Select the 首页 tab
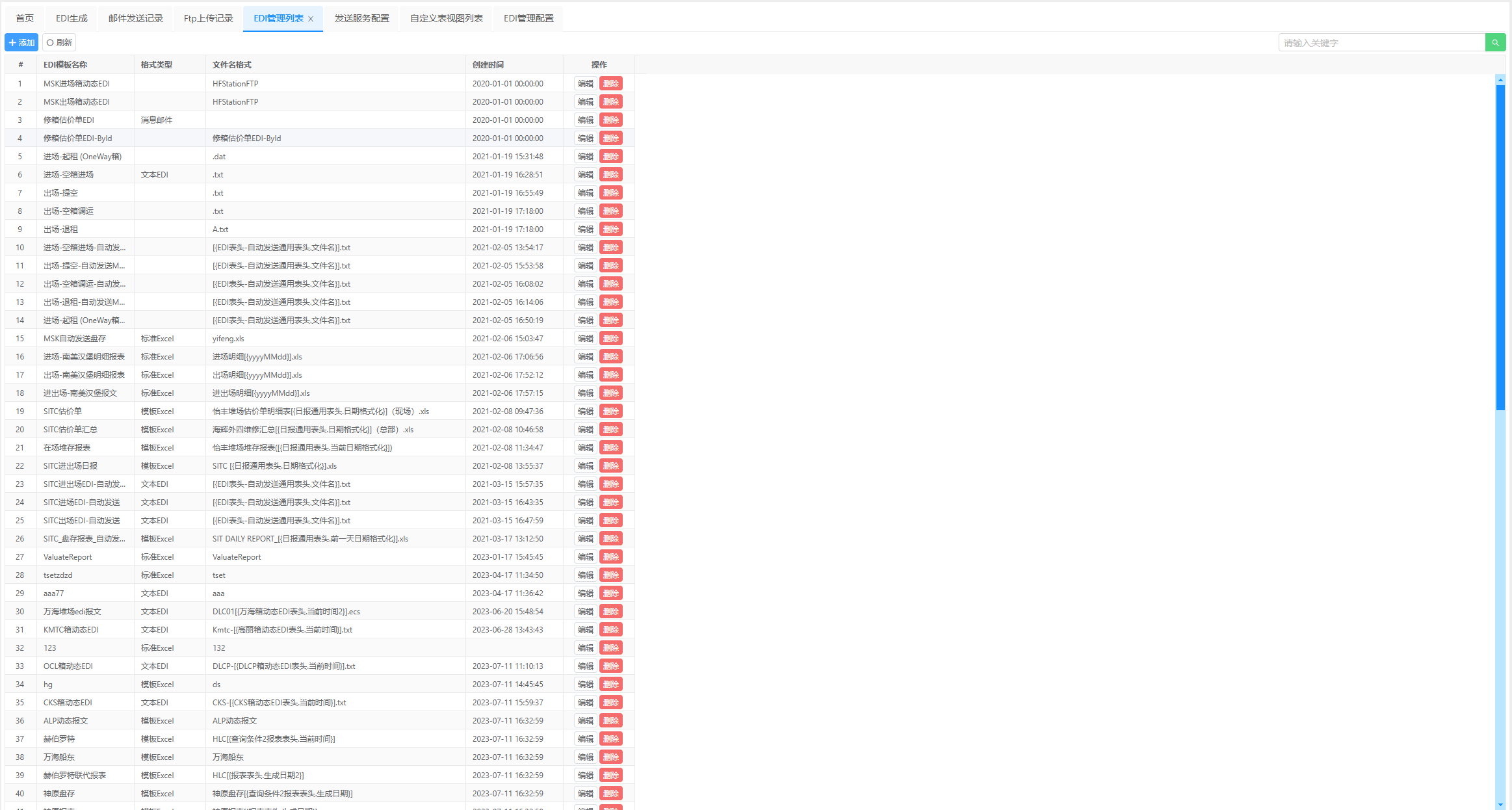 [x=25, y=18]
